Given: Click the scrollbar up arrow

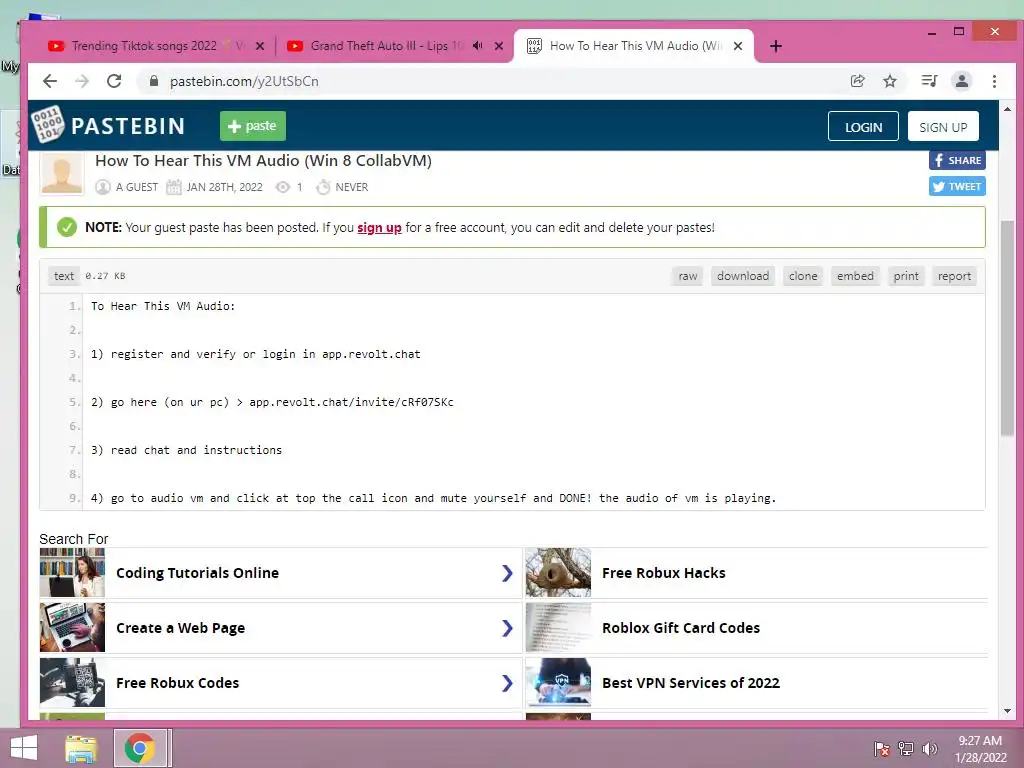Looking at the screenshot, I should tap(1007, 109).
